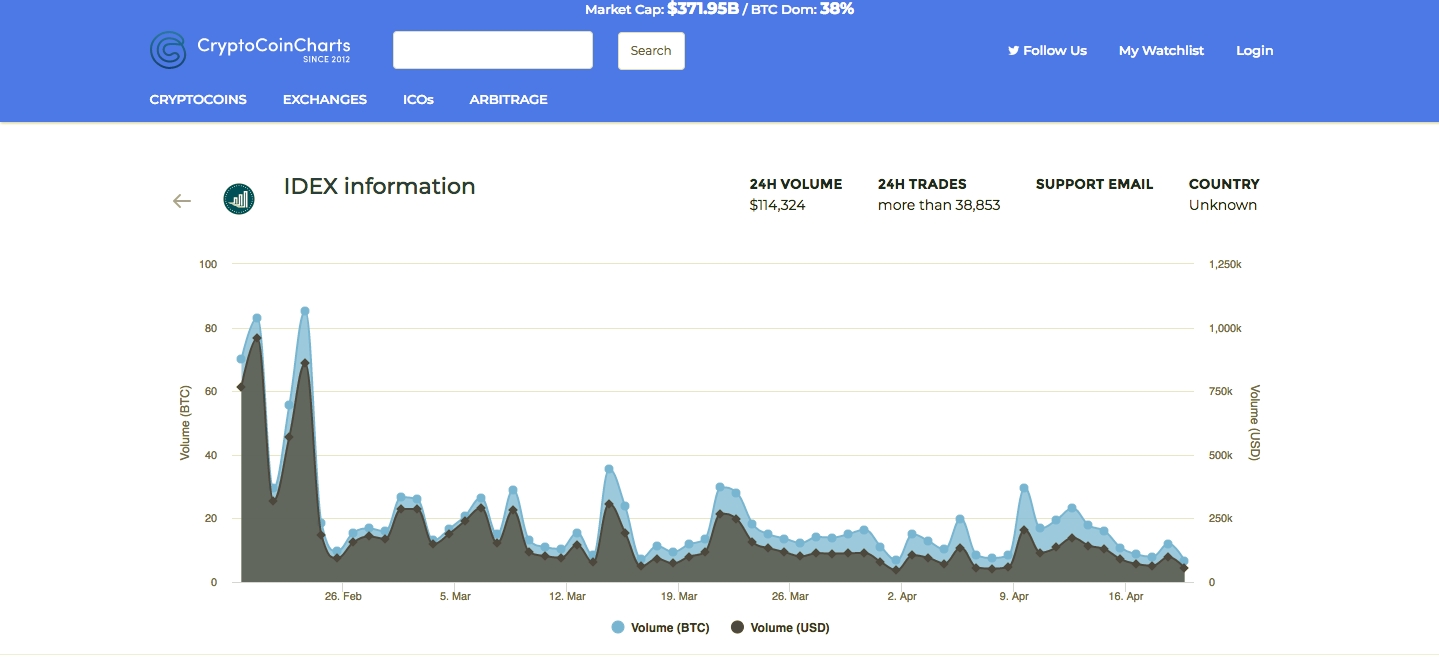The height and width of the screenshot is (659, 1439).
Task: Click the "60" BTC axis label
Action: (211, 392)
